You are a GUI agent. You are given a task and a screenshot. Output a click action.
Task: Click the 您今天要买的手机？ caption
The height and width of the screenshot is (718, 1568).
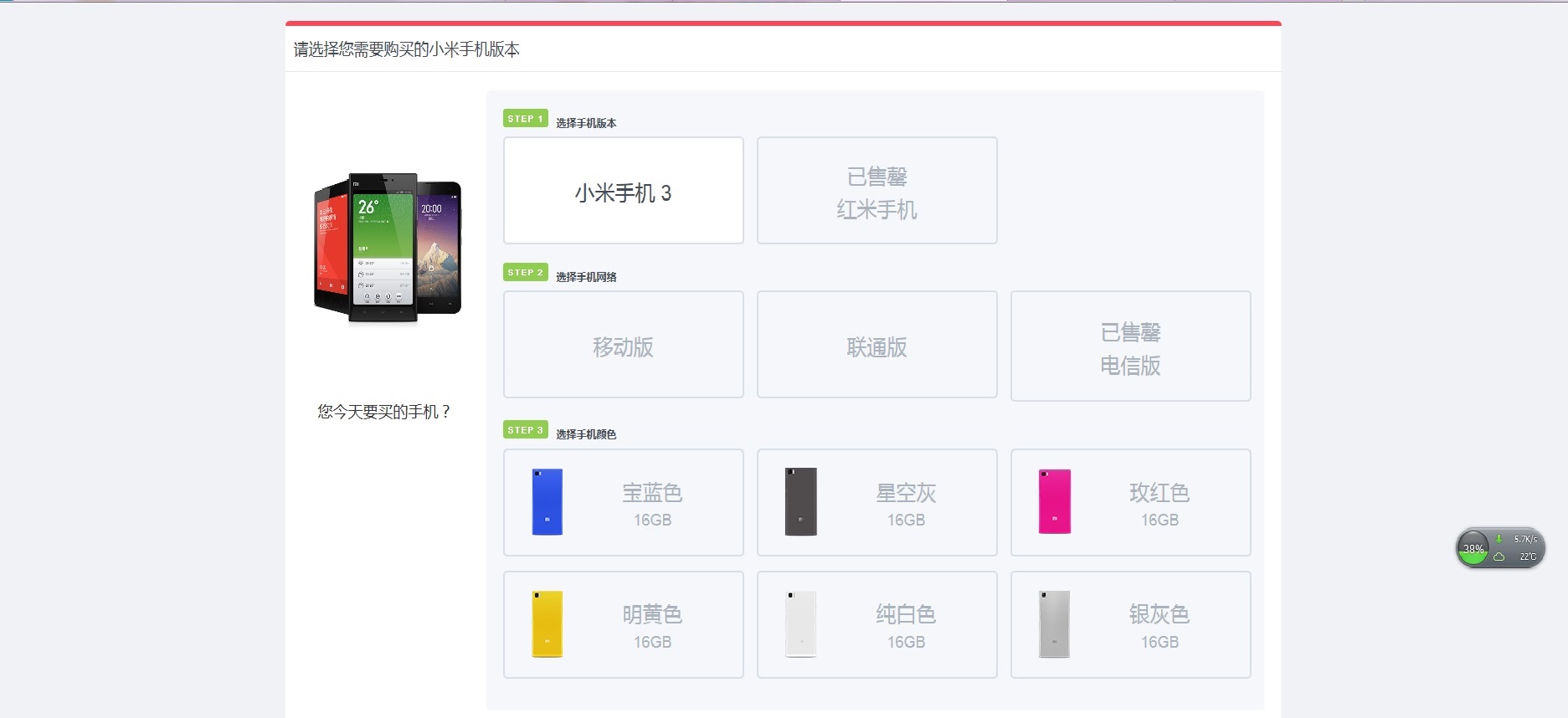(x=385, y=412)
